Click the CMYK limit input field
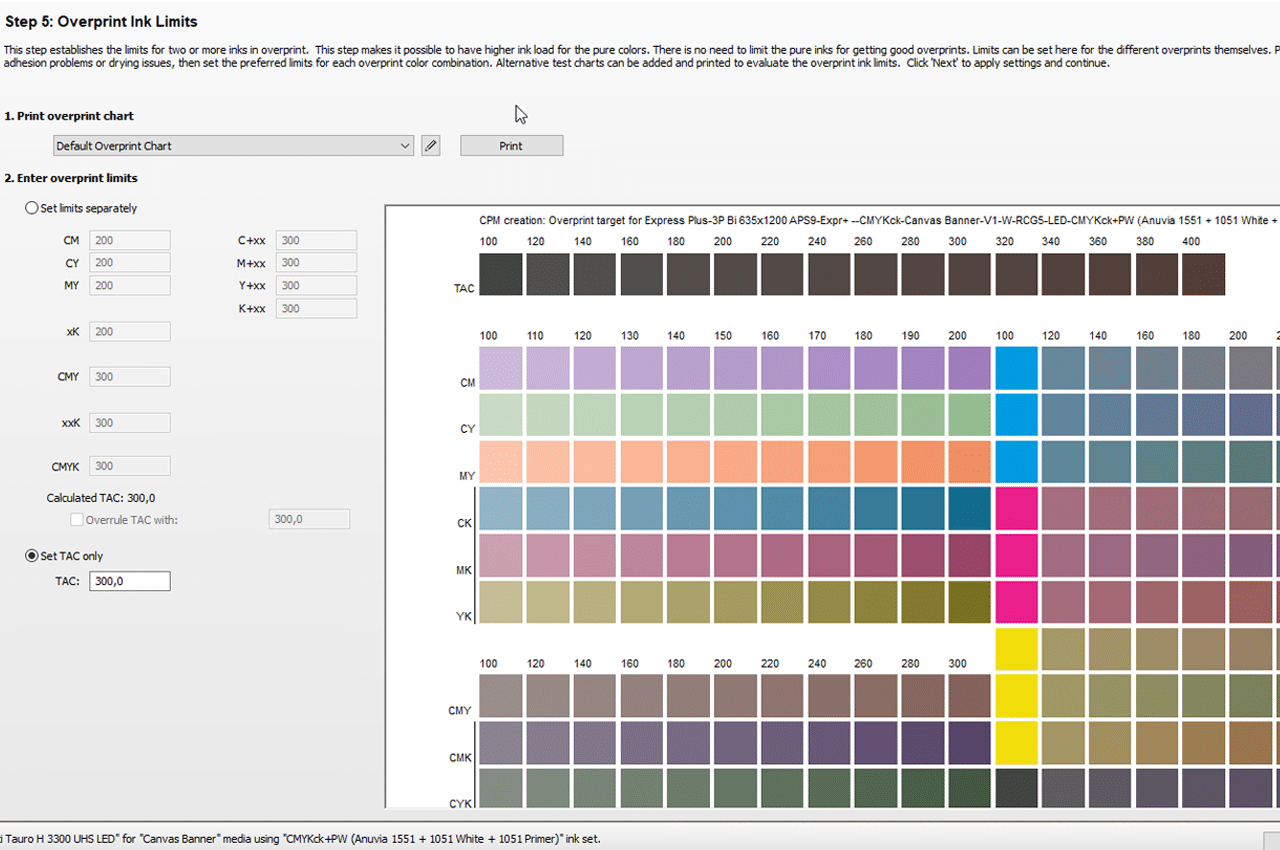 click(x=129, y=466)
